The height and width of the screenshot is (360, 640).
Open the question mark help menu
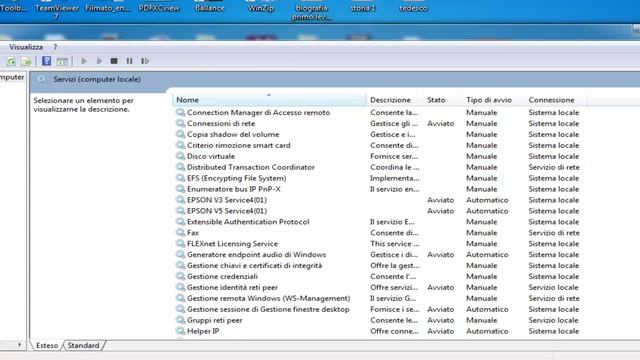click(x=56, y=47)
